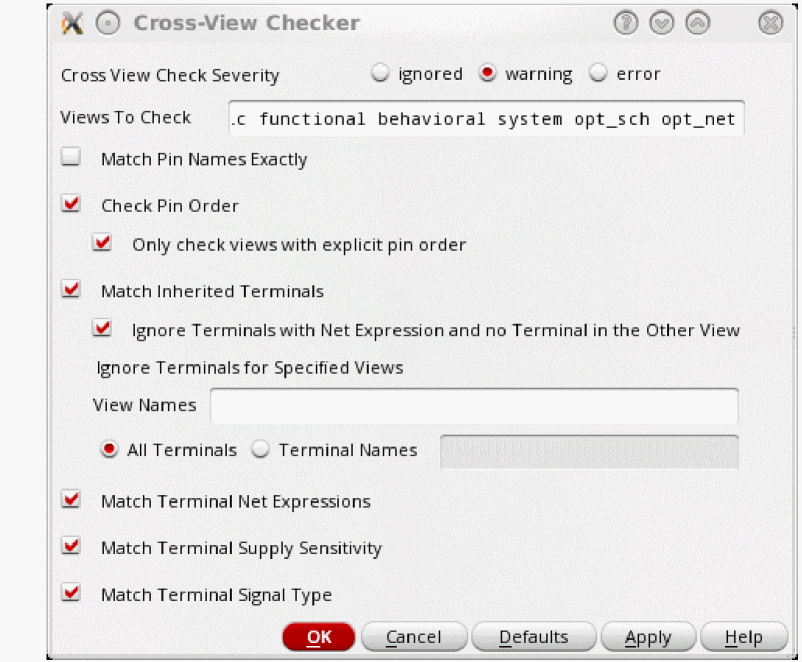Screen dimensions: 802x662
Task: Click the down-arrow shade icon in title bar
Action: coord(662,23)
